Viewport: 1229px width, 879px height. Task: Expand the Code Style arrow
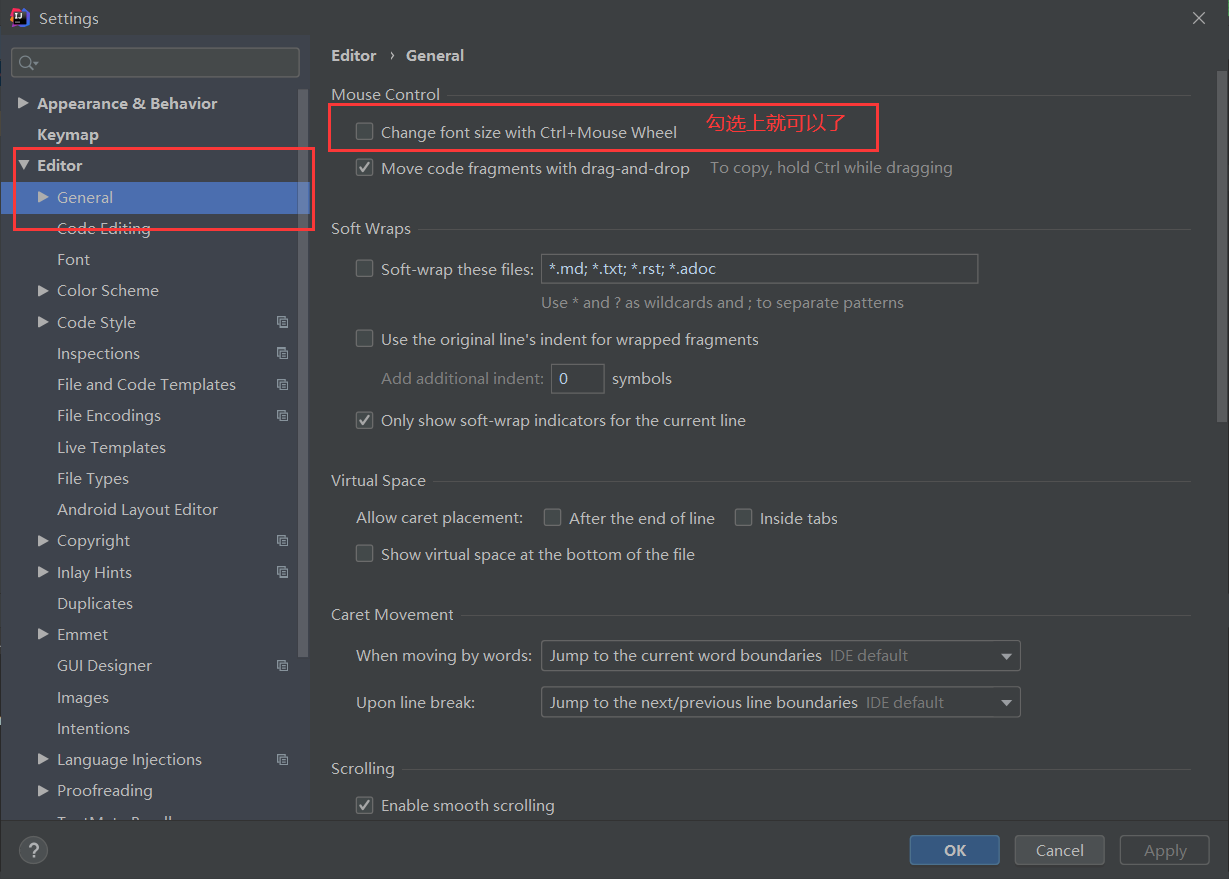tap(43, 322)
